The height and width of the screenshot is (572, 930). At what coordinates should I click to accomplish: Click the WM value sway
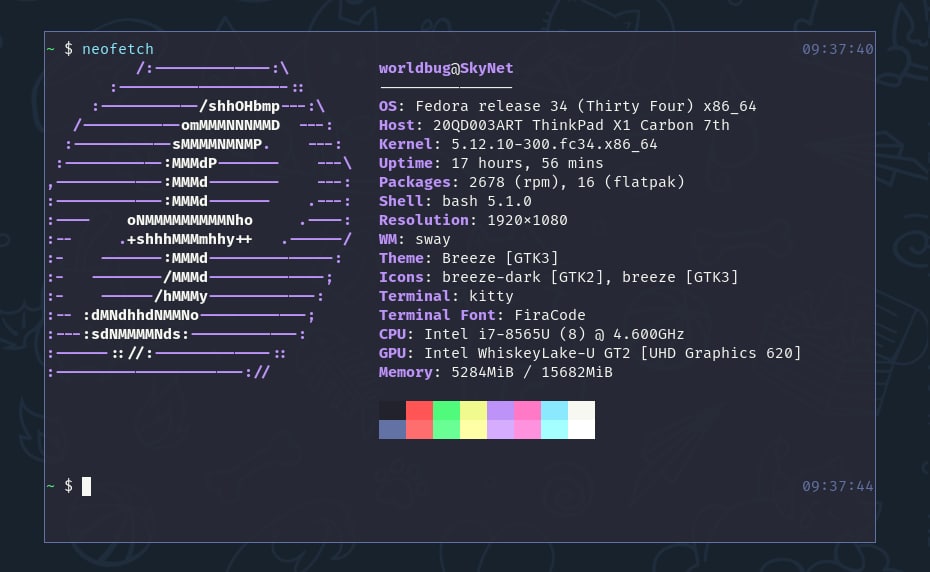point(432,239)
